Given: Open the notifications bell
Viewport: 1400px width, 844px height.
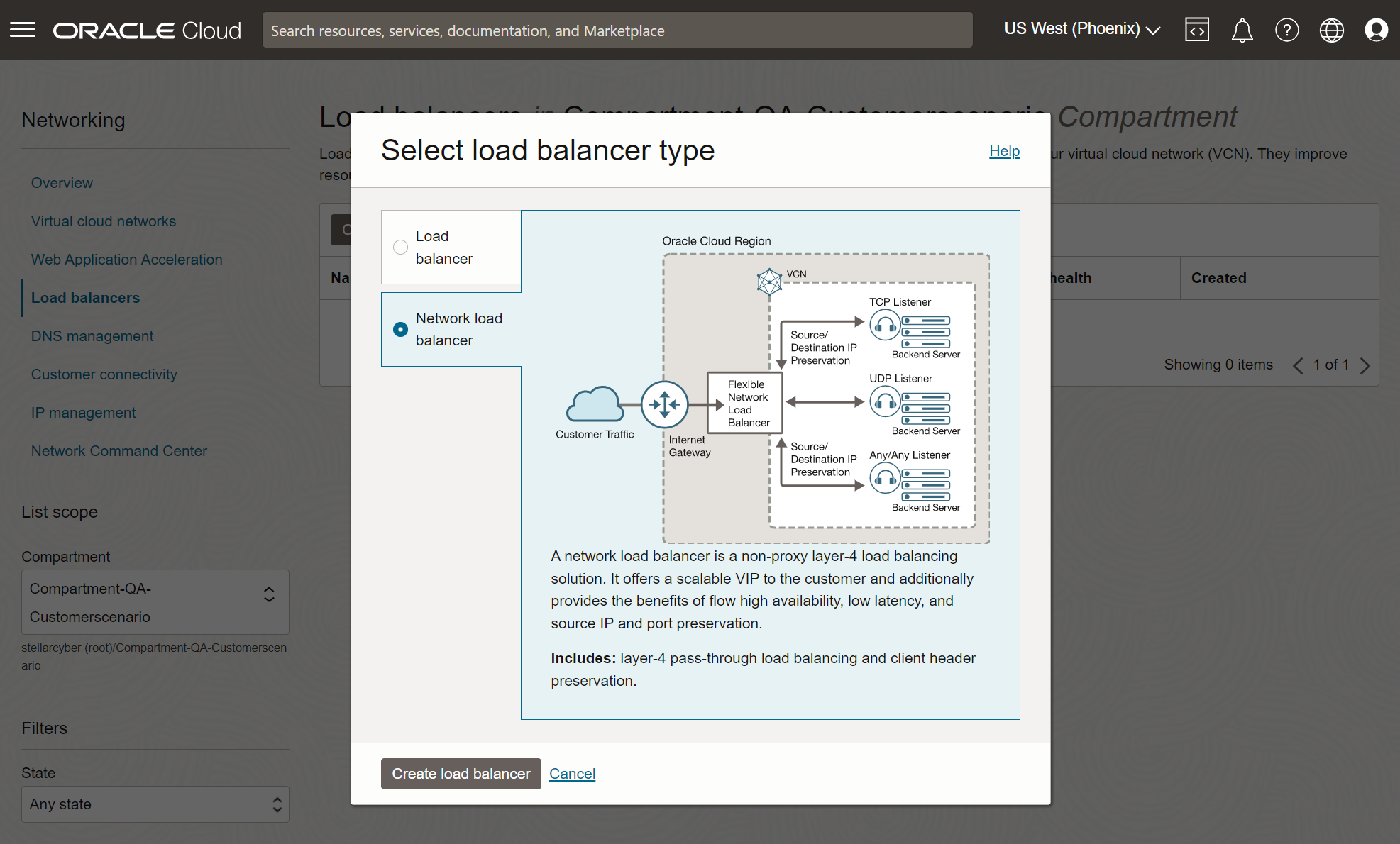Looking at the screenshot, I should point(1242,30).
